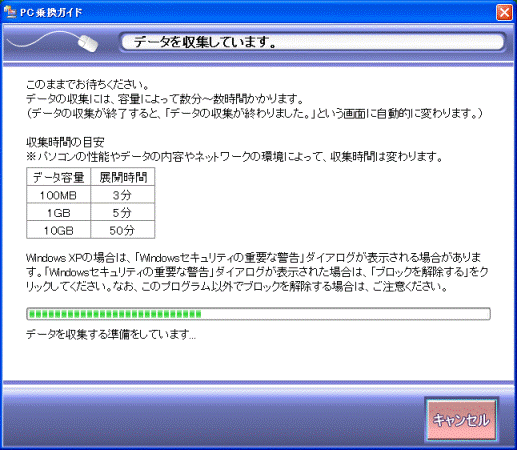Click the 50分 table cell
The height and width of the screenshot is (450, 517).
tap(122, 230)
